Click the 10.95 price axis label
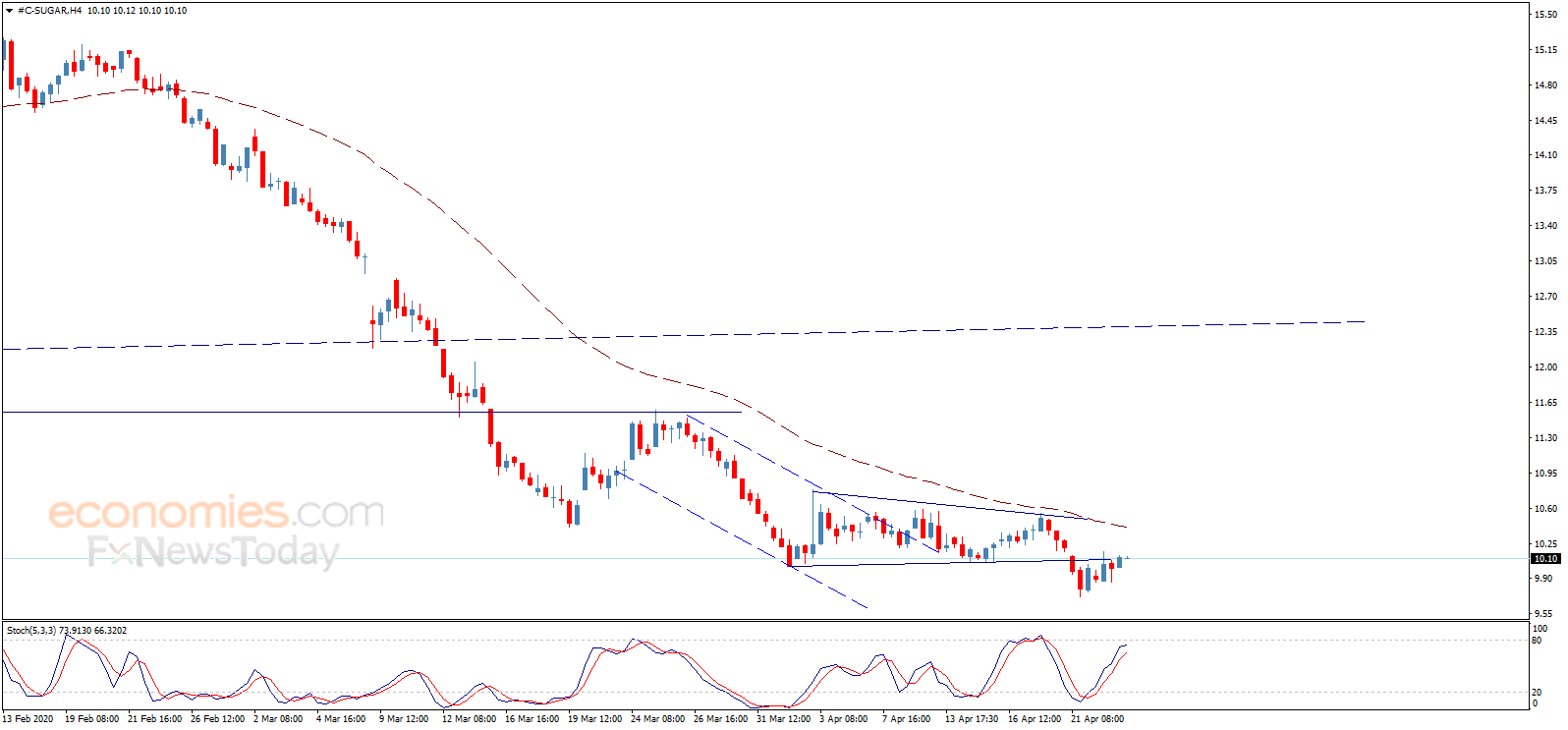This screenshot has width=1568, height=730. 1545,474
